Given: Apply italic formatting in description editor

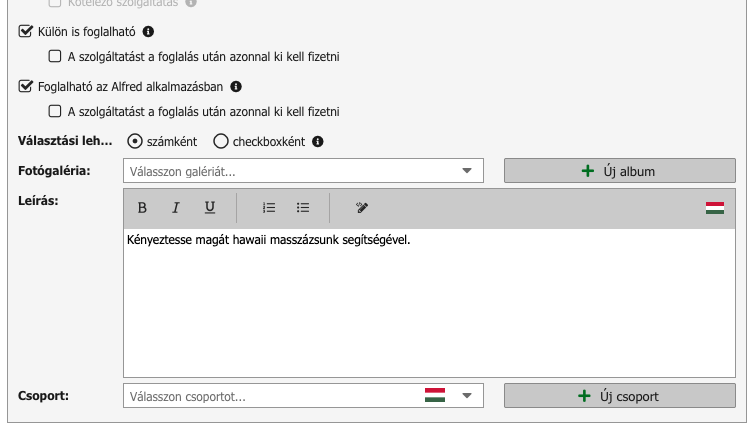Looking at the screenshot, I should point(176,208).
